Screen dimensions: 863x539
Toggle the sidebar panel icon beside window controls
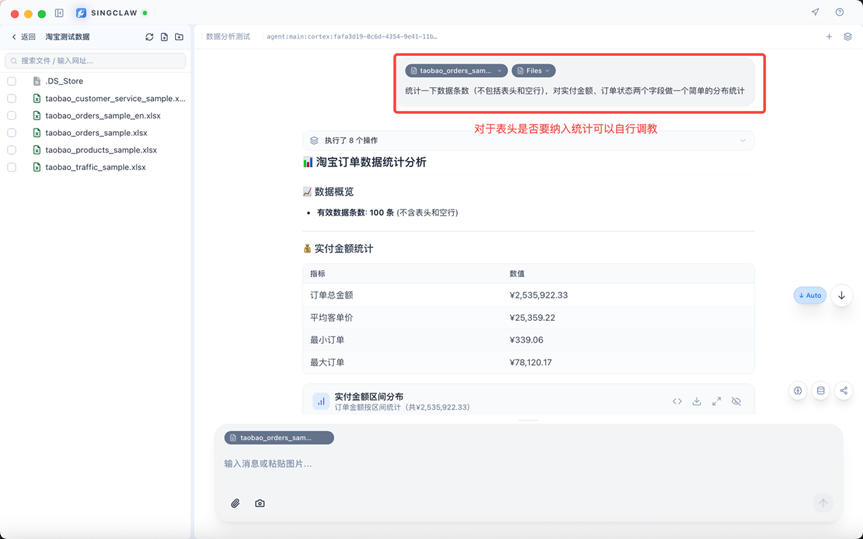[x=59, y=13]
